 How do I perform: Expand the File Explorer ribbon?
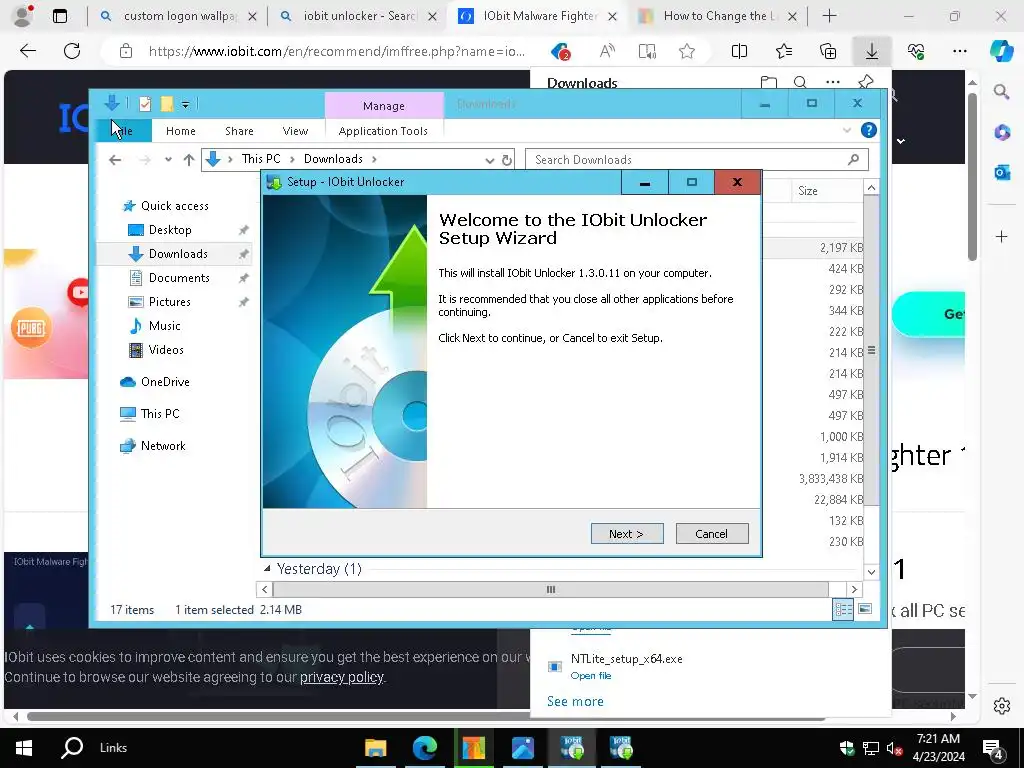(846, 130)
